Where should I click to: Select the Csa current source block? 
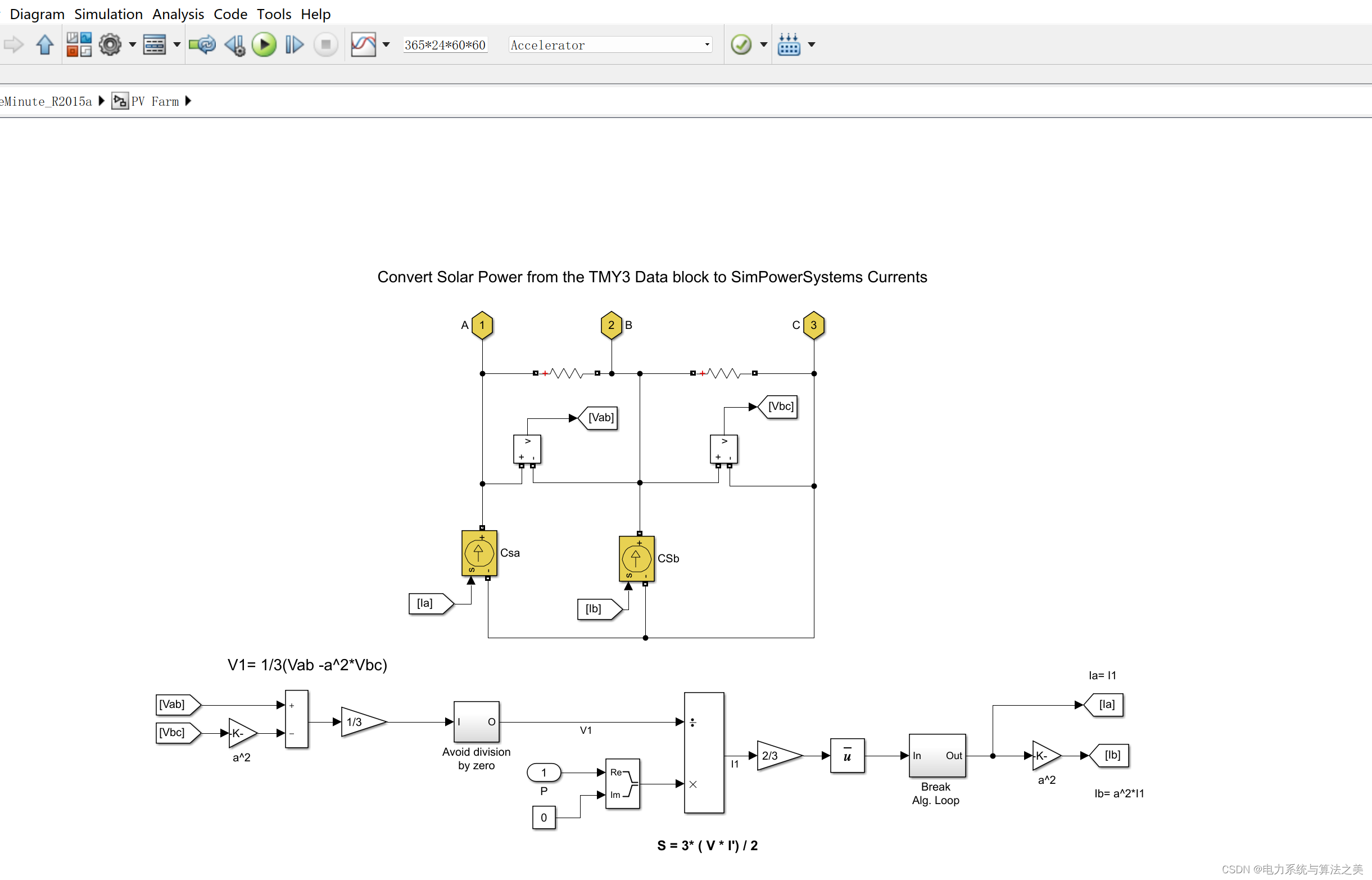point(479,553)
